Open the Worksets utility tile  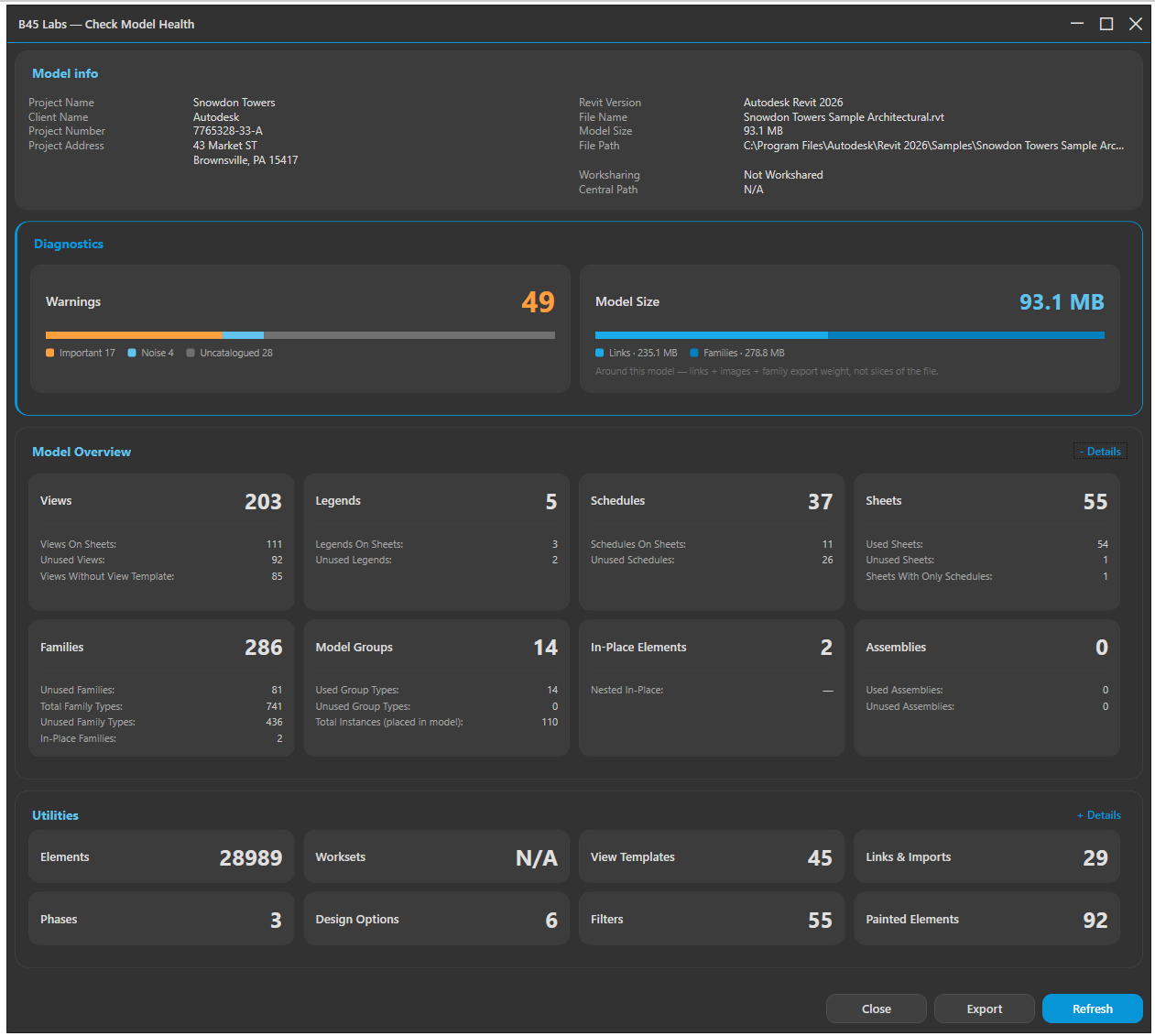click(436, 856)
